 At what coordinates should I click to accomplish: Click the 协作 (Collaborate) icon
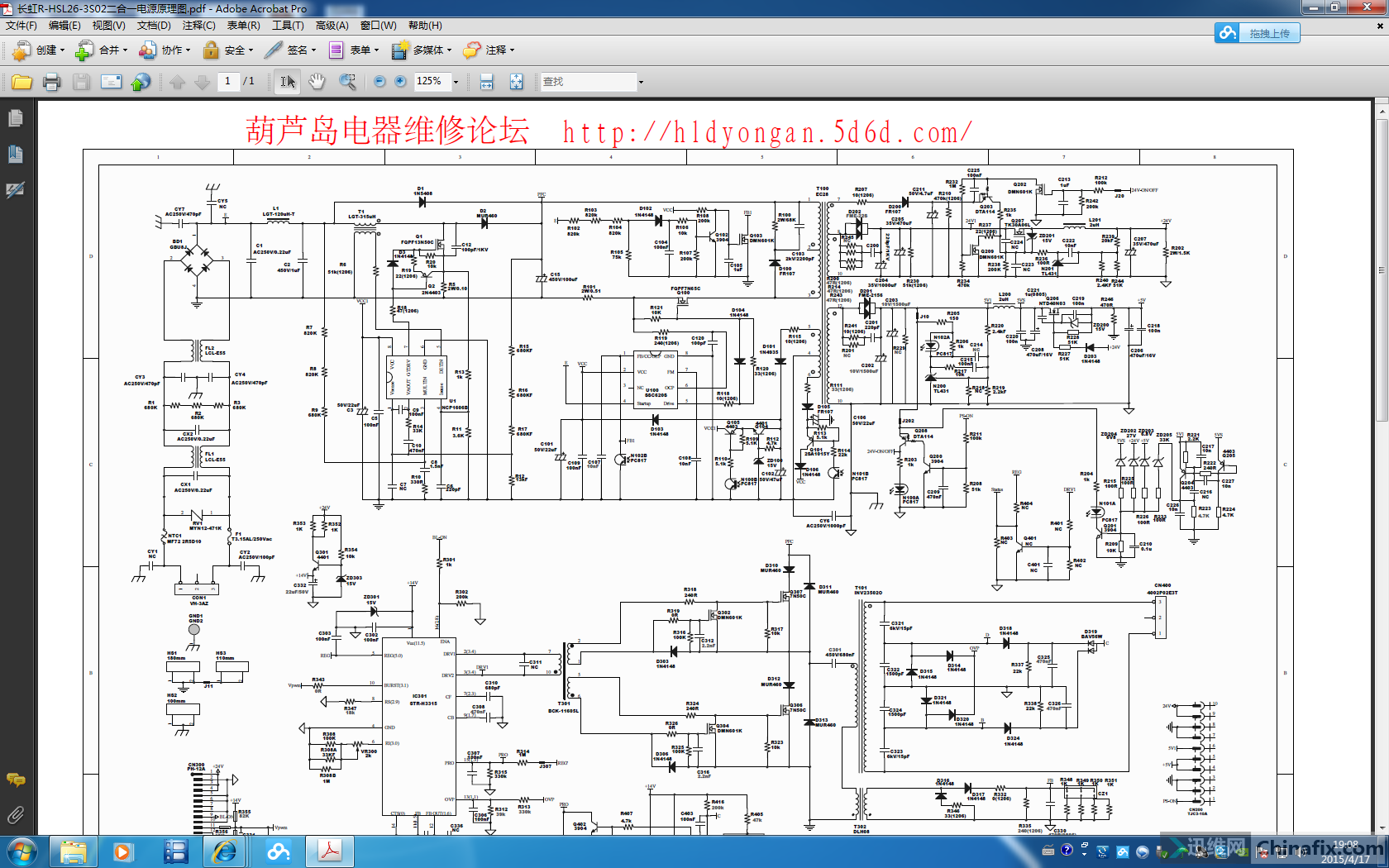(147, 50)
